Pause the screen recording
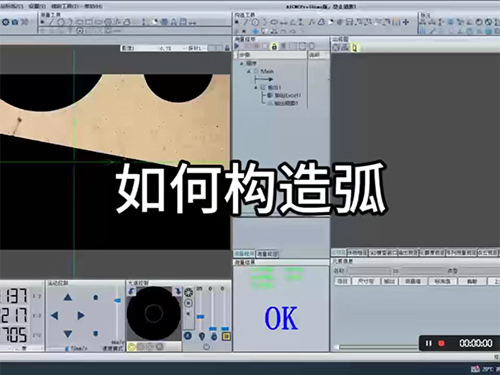500x375 pixels. click(429, 343)
